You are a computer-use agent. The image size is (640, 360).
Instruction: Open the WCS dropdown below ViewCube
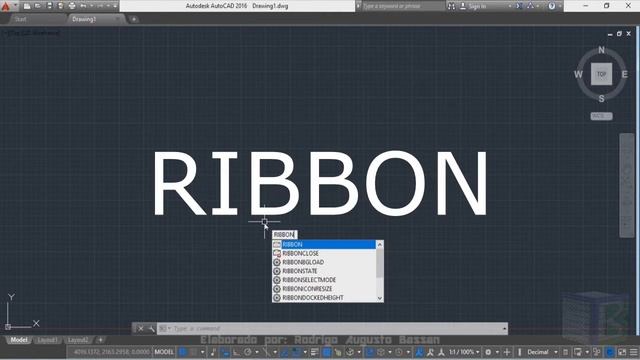click(x=601, y=116)
